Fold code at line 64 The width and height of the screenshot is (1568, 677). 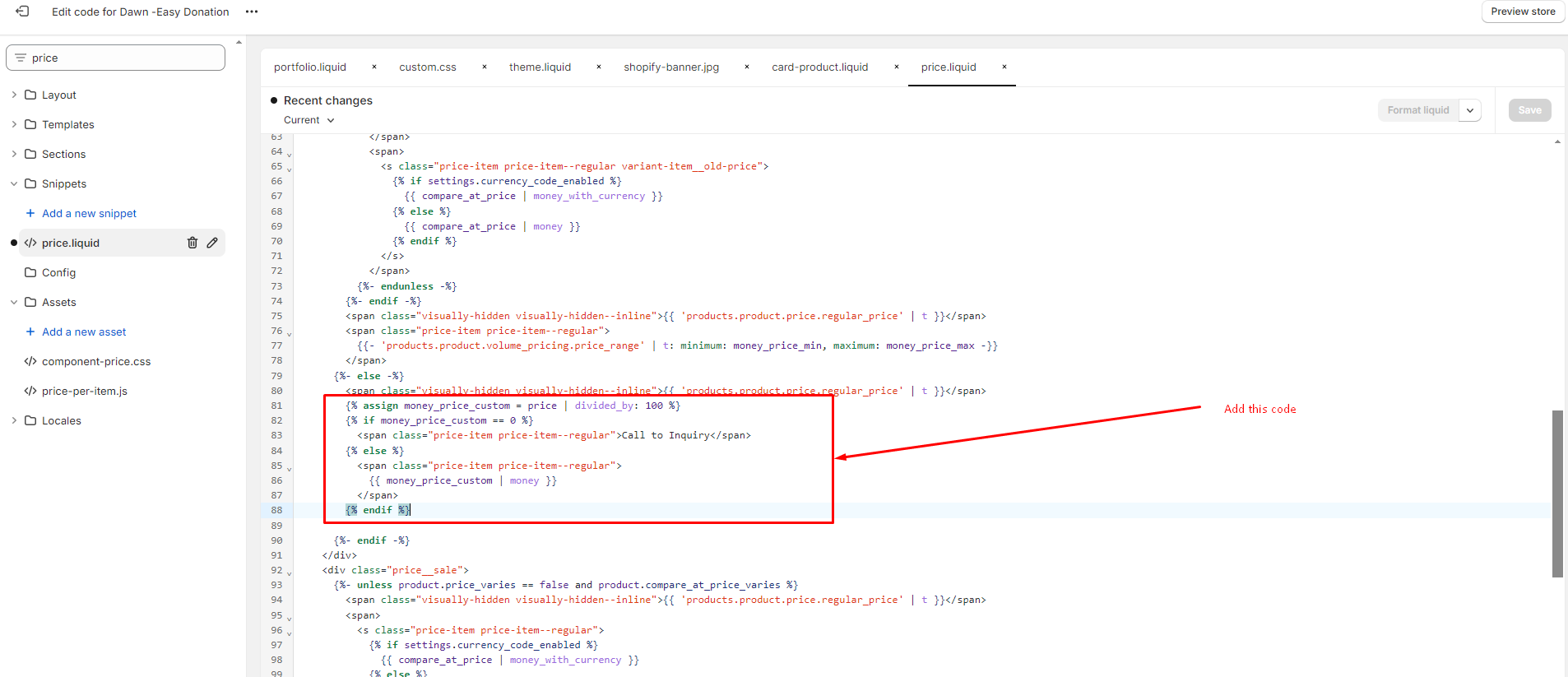(289, 154)
